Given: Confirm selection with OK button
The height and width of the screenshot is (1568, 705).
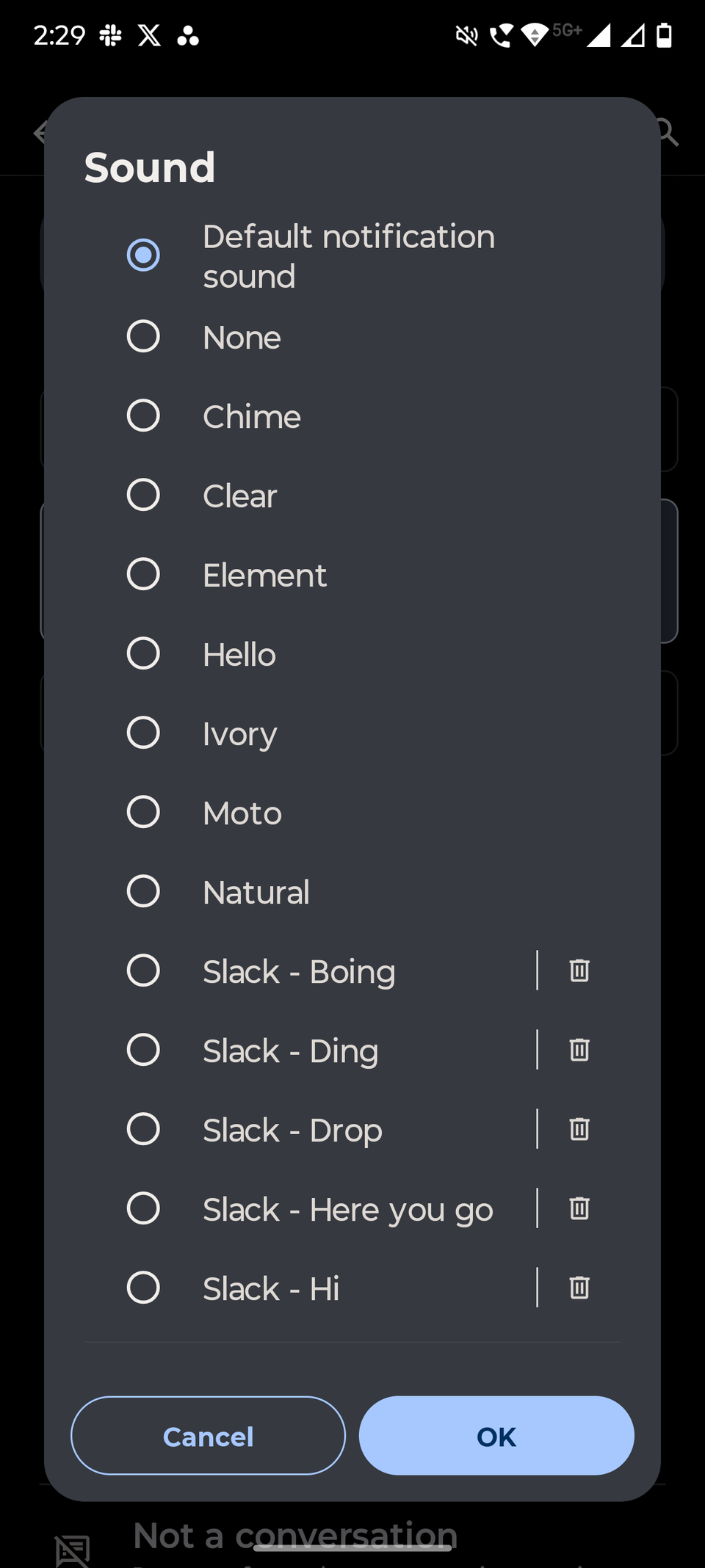Looking at the screenshot, I should [x=496, y=1436].
